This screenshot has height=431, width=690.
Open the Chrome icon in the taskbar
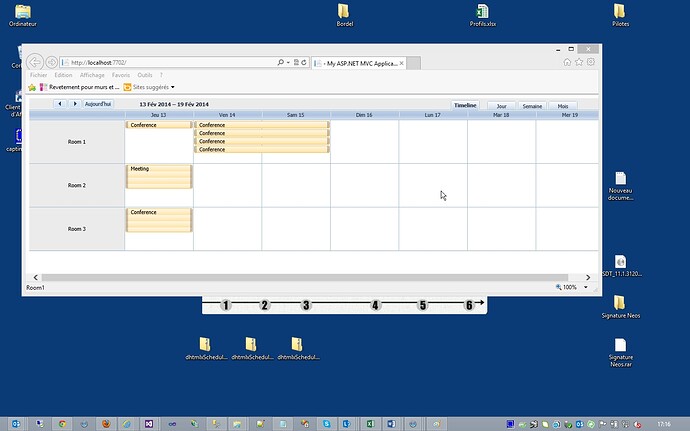[x=62, y=424]
